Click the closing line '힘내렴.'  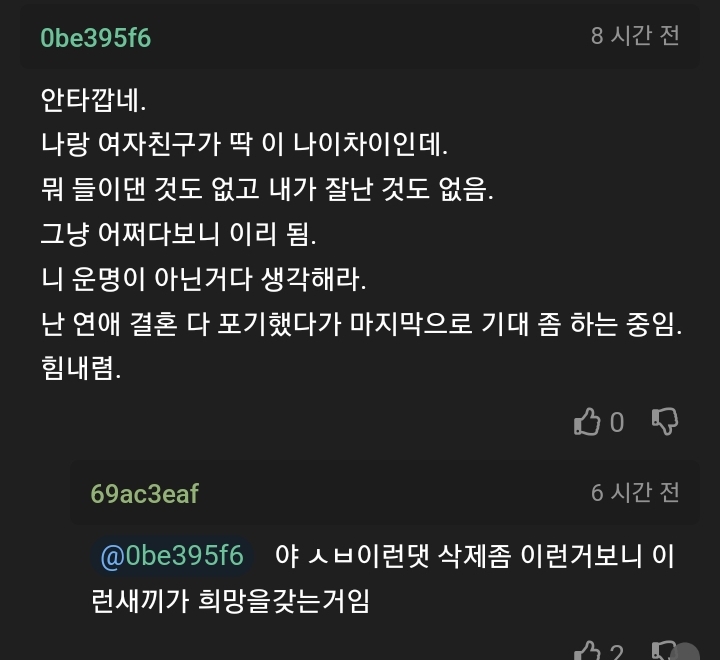(81, 369)
